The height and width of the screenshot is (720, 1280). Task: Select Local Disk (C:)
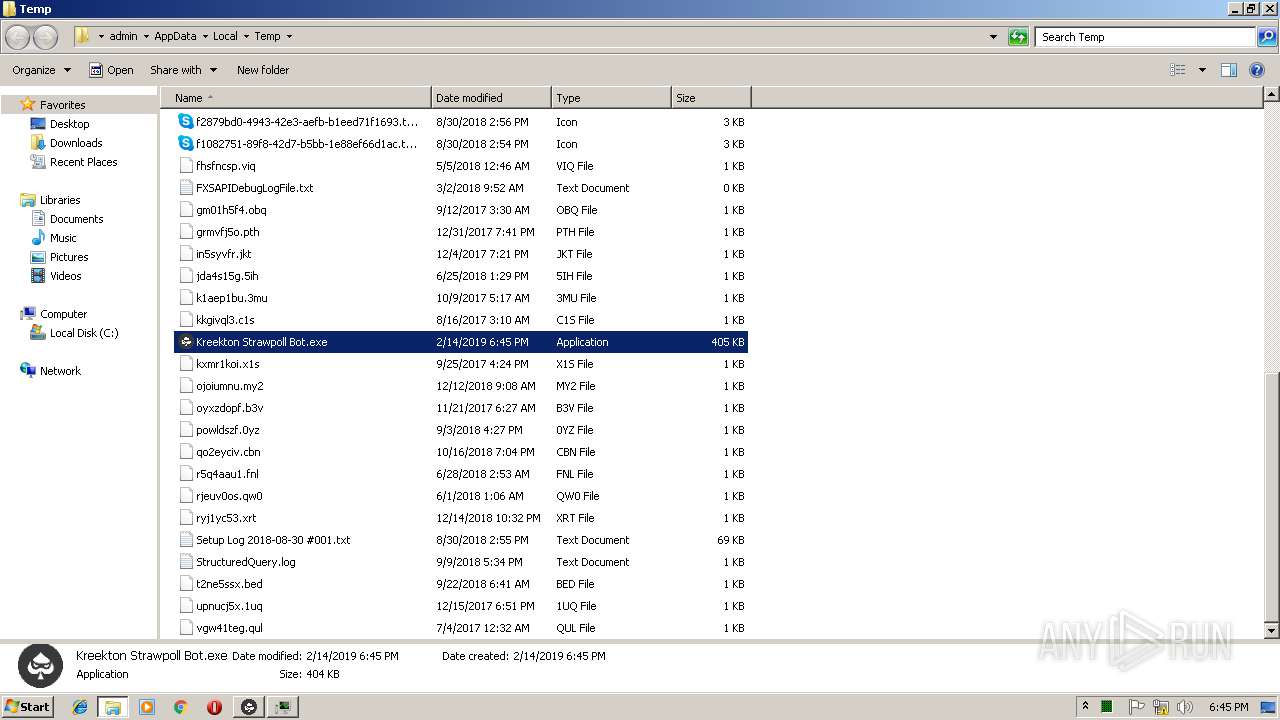coord(84,333)
